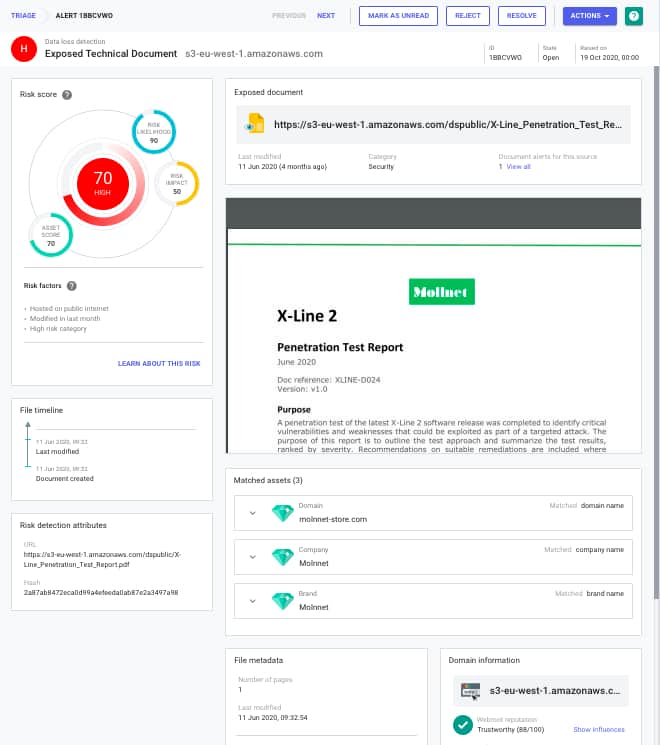This screenshot has height=745, width=660.
Task: Click the green trustworthy checkmark icon
Action: click(x=463, y=725)
